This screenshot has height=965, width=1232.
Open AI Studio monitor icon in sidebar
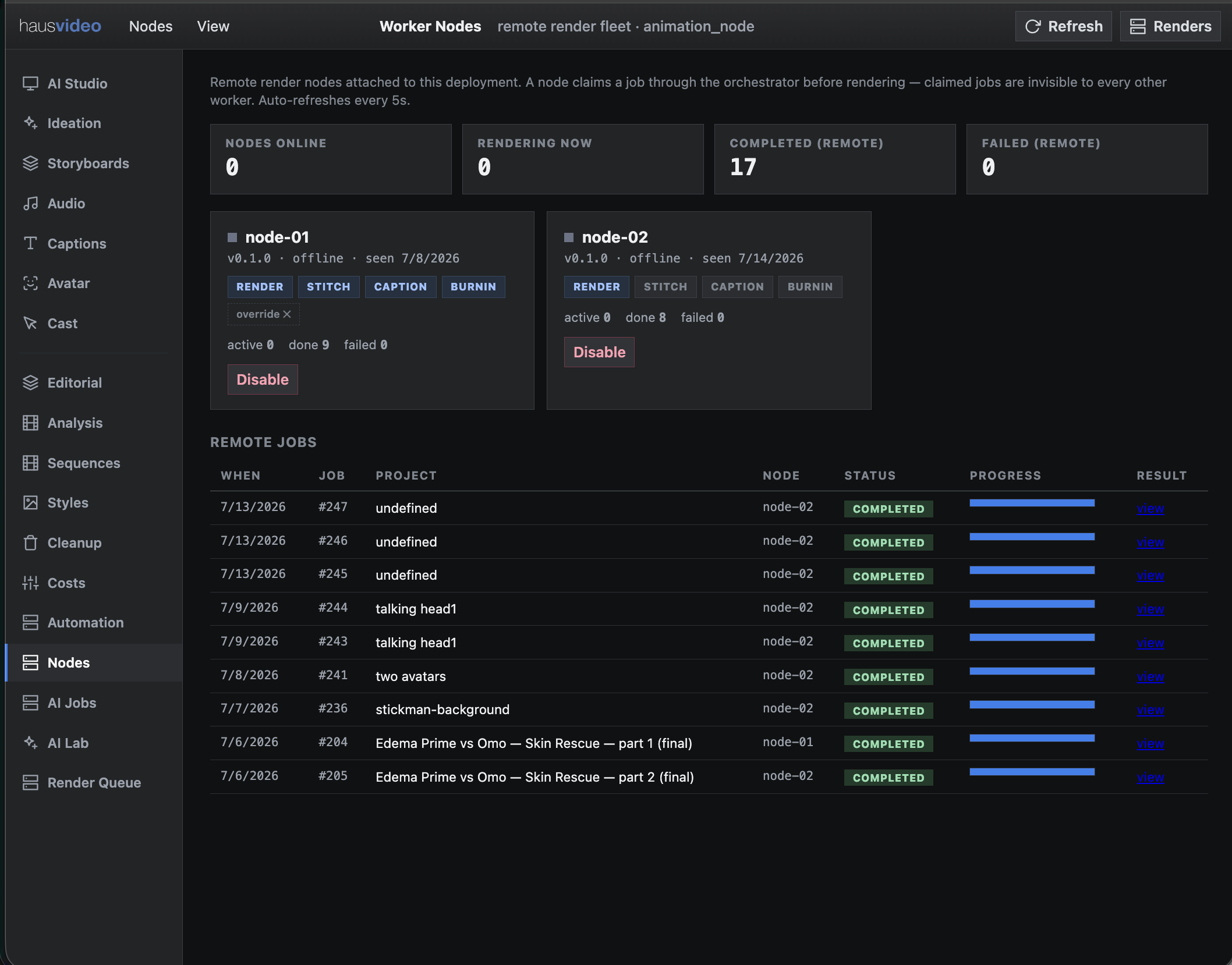click(30, 83)
